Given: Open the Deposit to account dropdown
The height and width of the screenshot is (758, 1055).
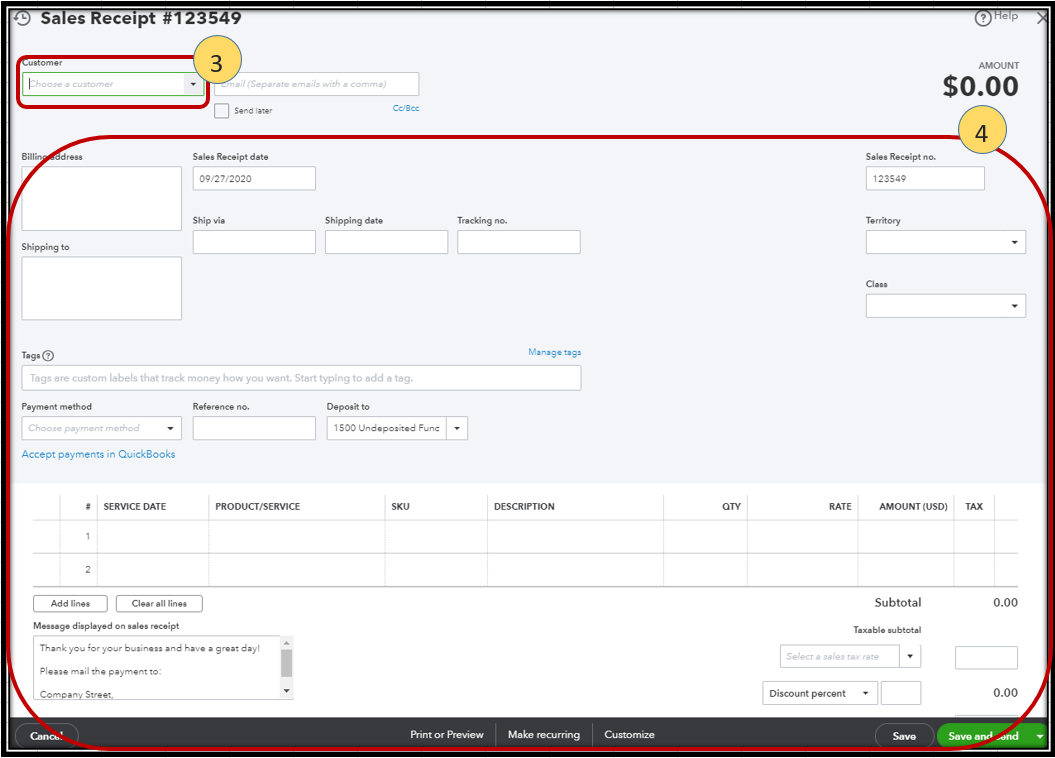Looking at the screenshot, I should (x=457, y=428).
